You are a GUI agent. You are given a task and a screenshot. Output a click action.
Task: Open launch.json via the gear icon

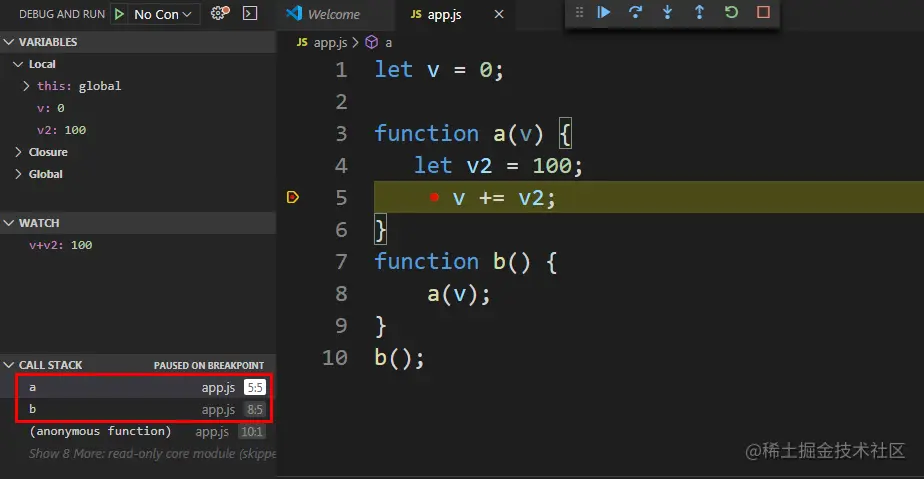[x=220, y=13]
